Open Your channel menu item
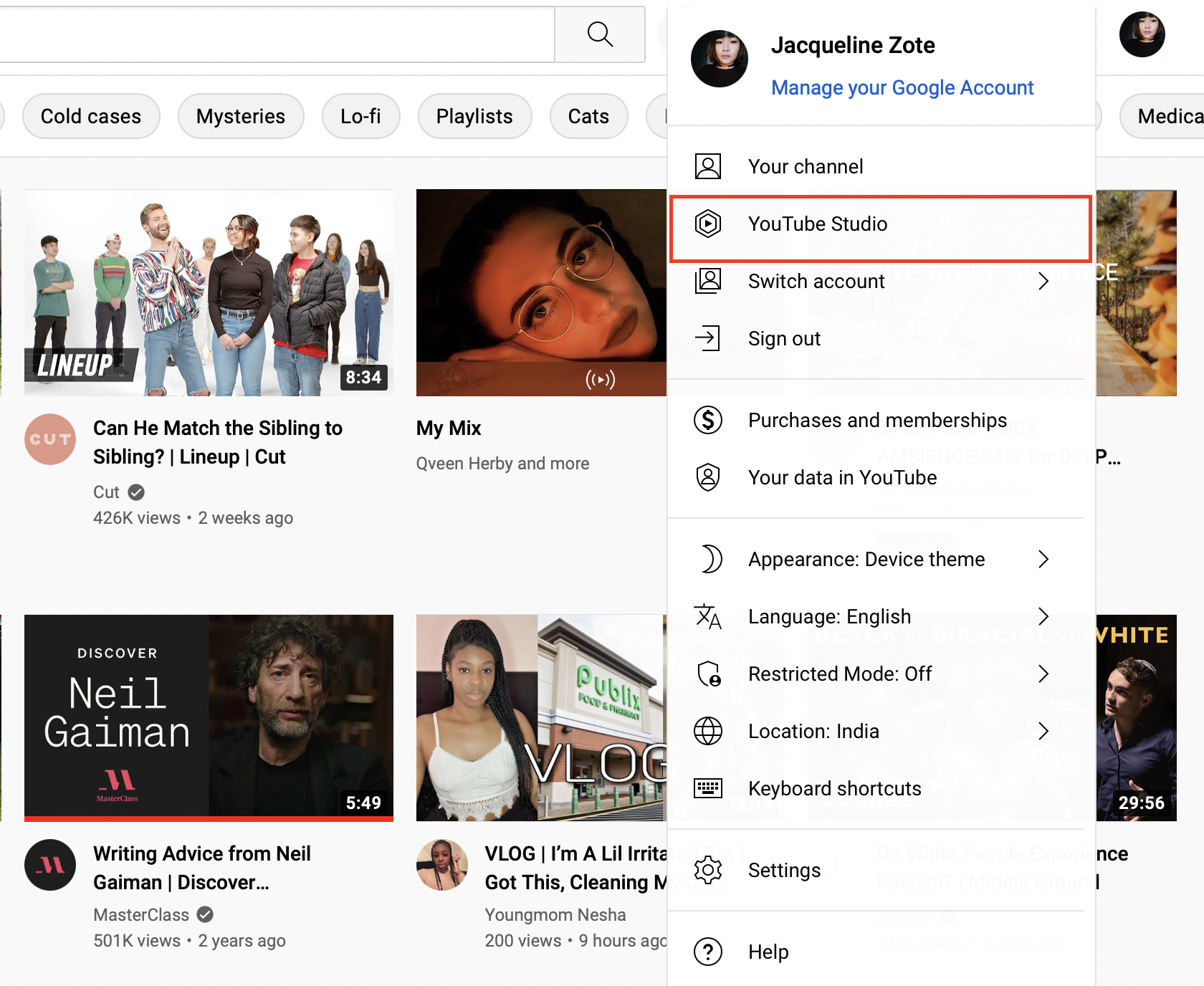Screen dimensions: 1204x986 click(881, 166)
